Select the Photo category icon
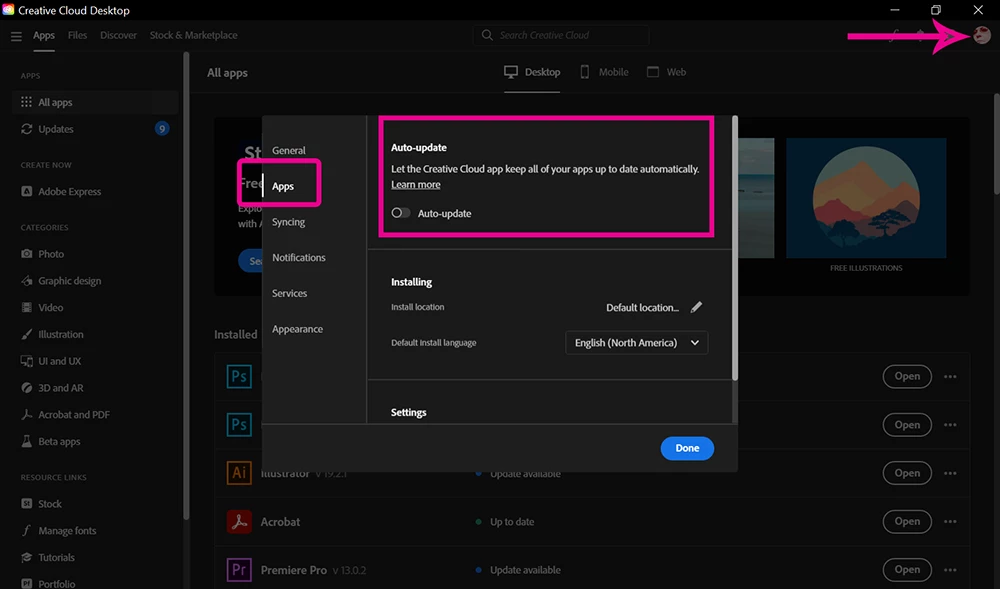This screenshot has height=589, width=1000. coord(27,254)
